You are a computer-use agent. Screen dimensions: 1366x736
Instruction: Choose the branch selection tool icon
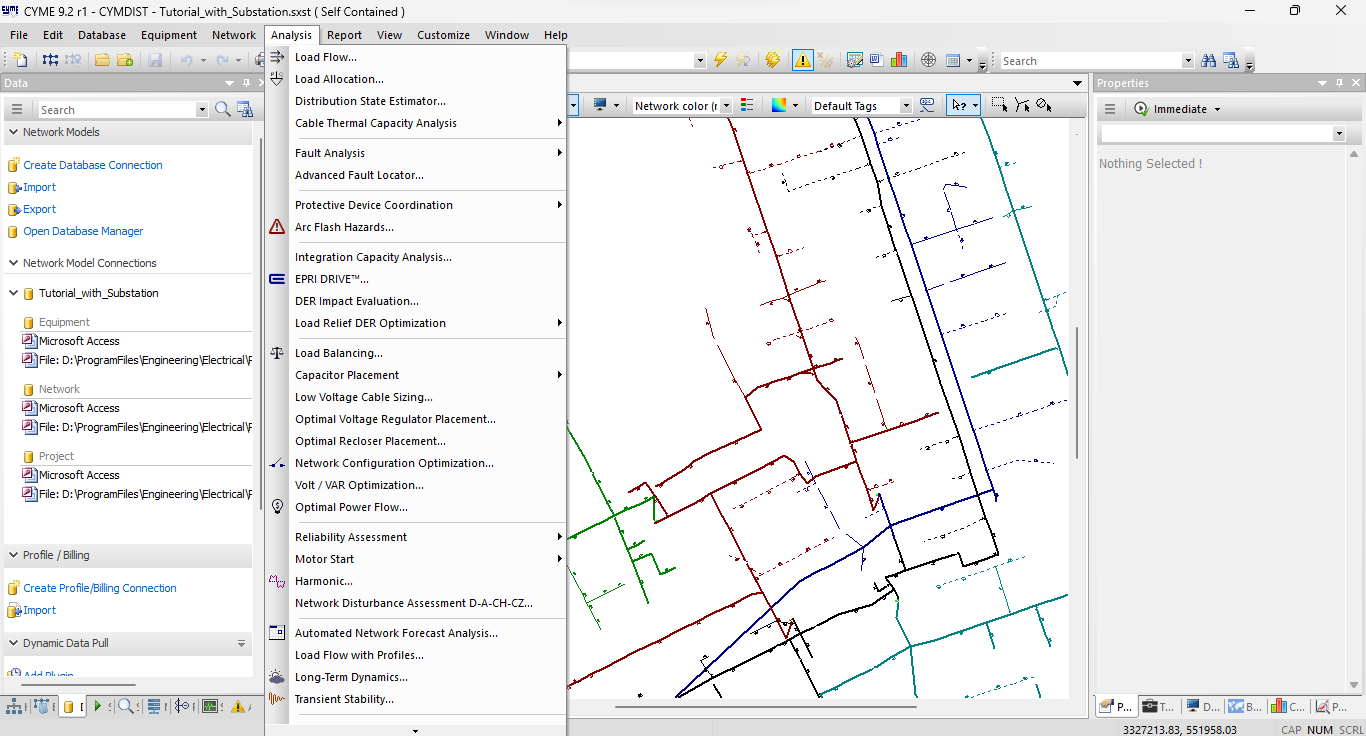(1021, 105)
